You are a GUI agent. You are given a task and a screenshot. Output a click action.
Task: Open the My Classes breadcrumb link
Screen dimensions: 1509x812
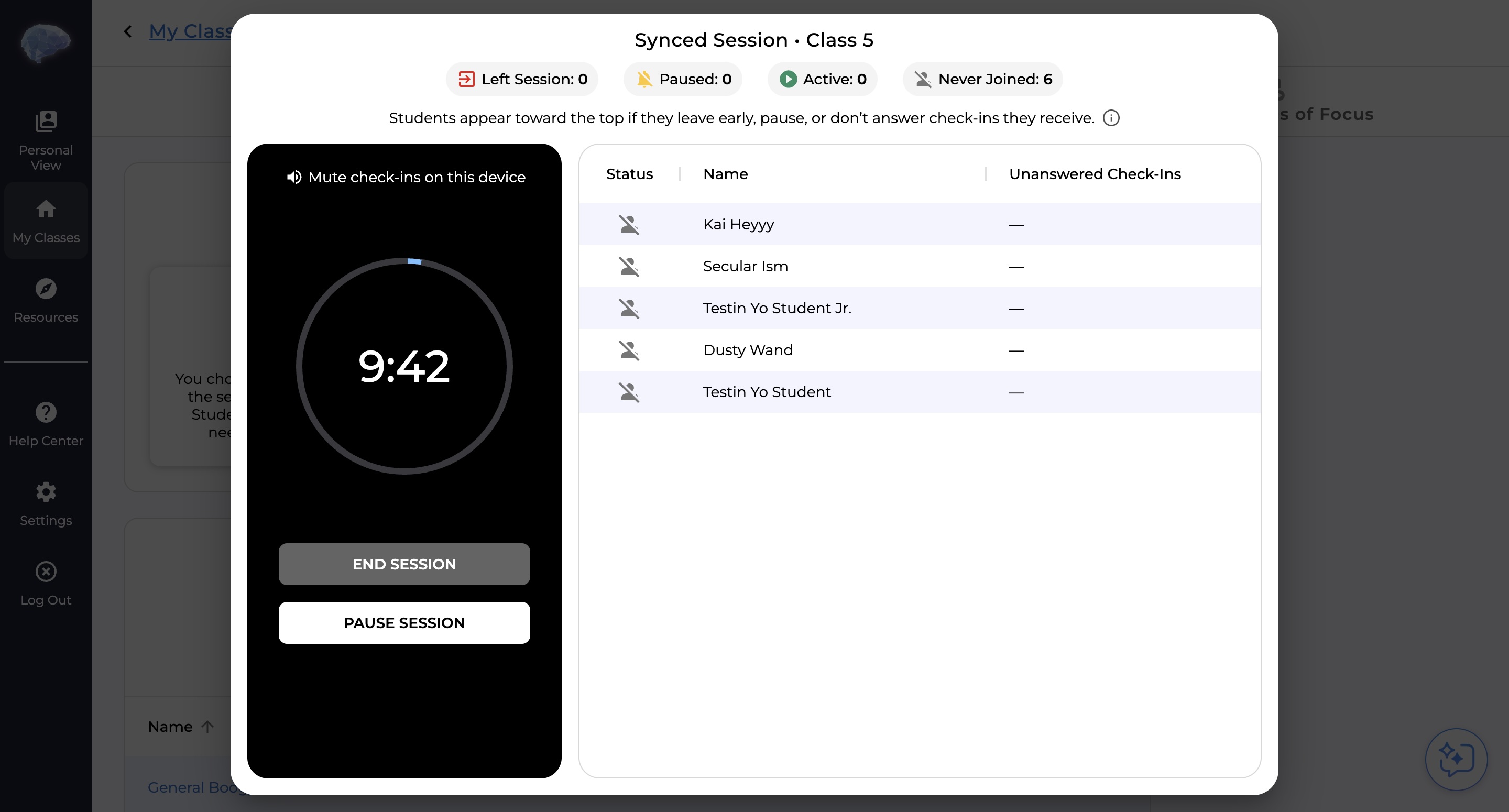pos(190,31)
